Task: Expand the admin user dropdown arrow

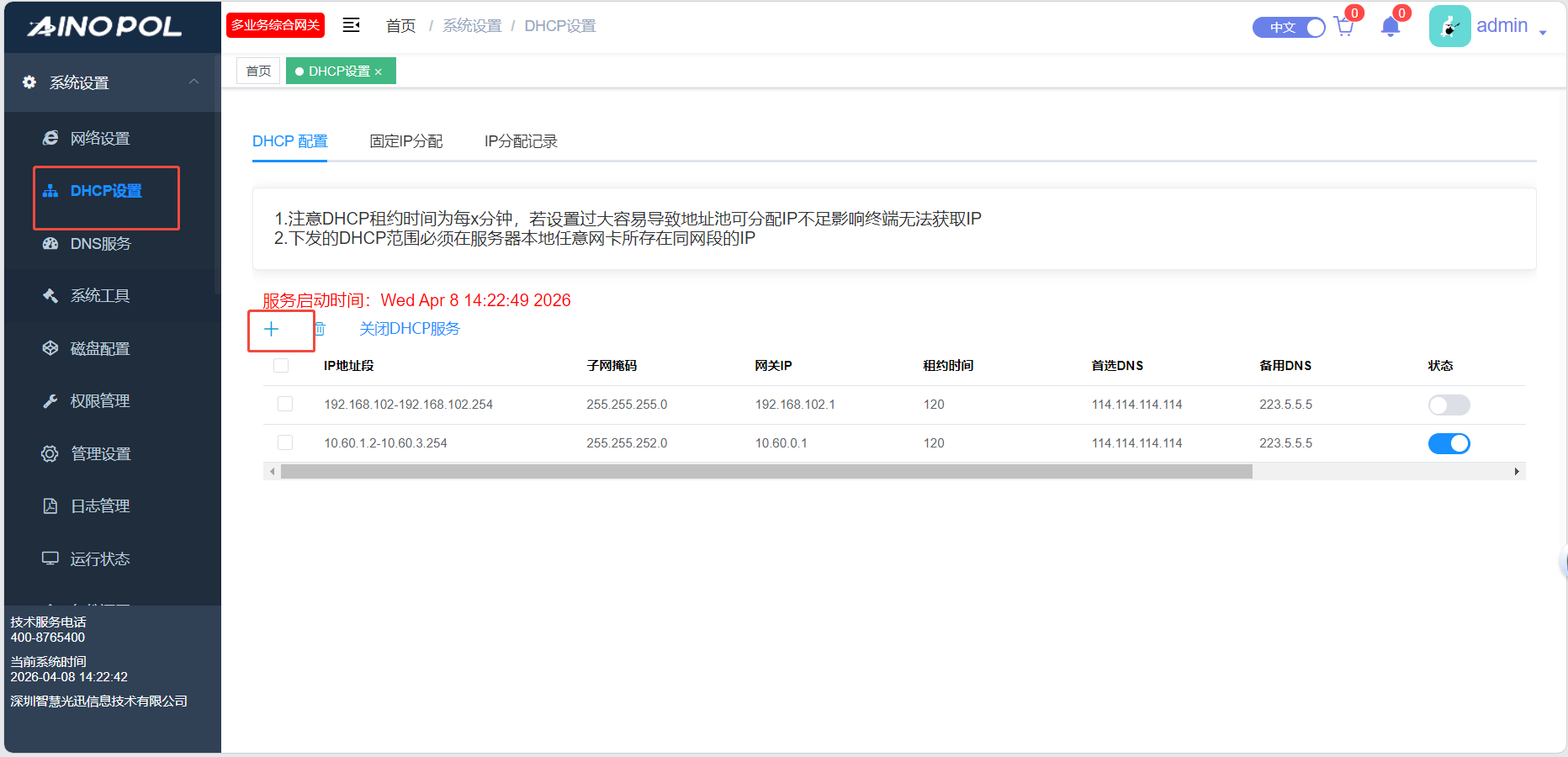Action: pyautogui.click(x=1543, y=32)
